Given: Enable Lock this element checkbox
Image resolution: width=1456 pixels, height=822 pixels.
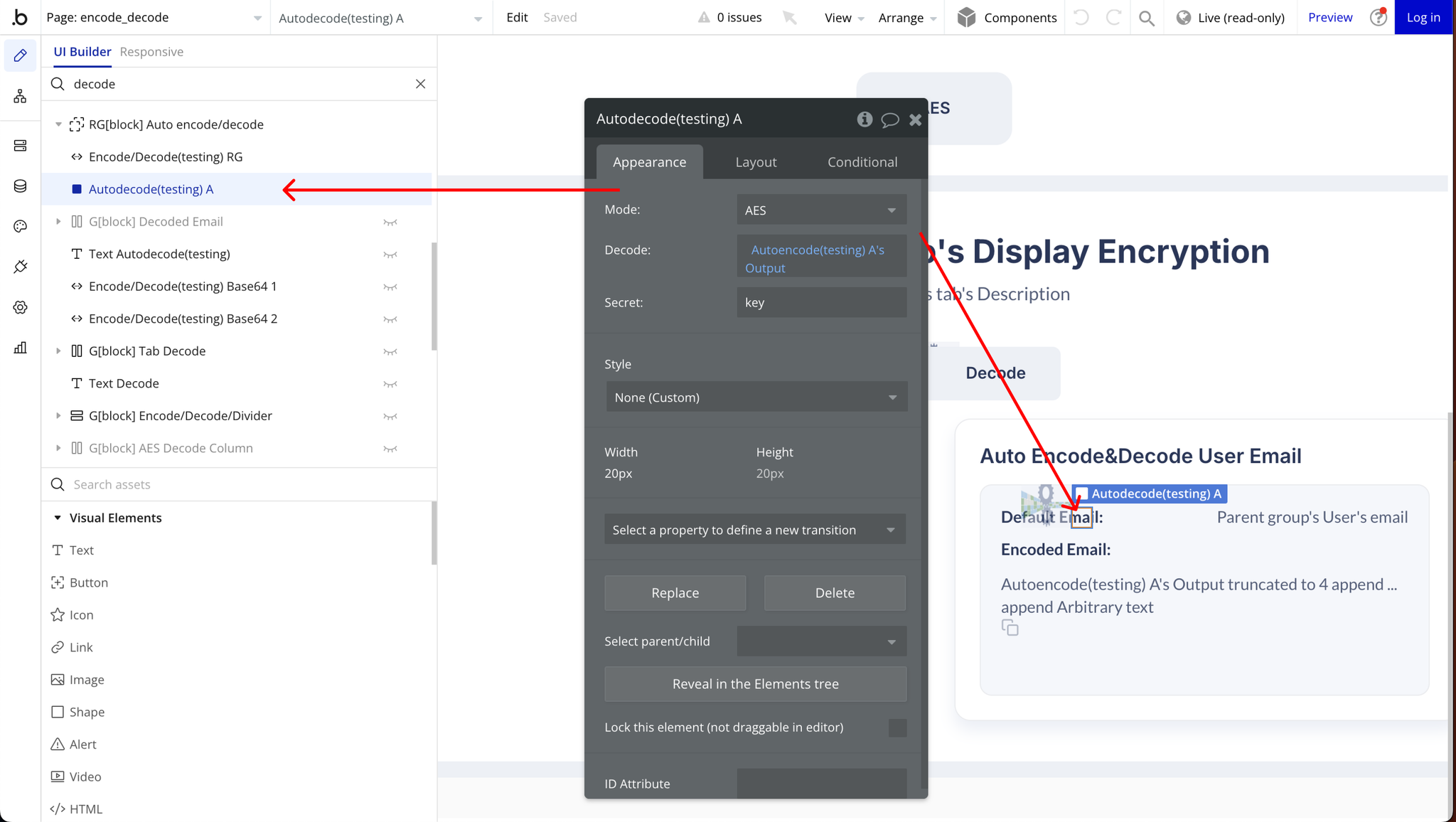Looking at the screenshot, I should pyautogui.click(x=897, y=727).
